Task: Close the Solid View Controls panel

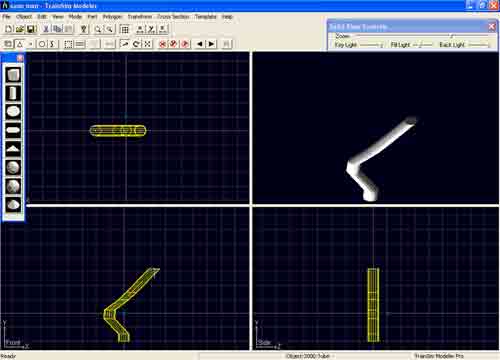Action: (492, 27)
